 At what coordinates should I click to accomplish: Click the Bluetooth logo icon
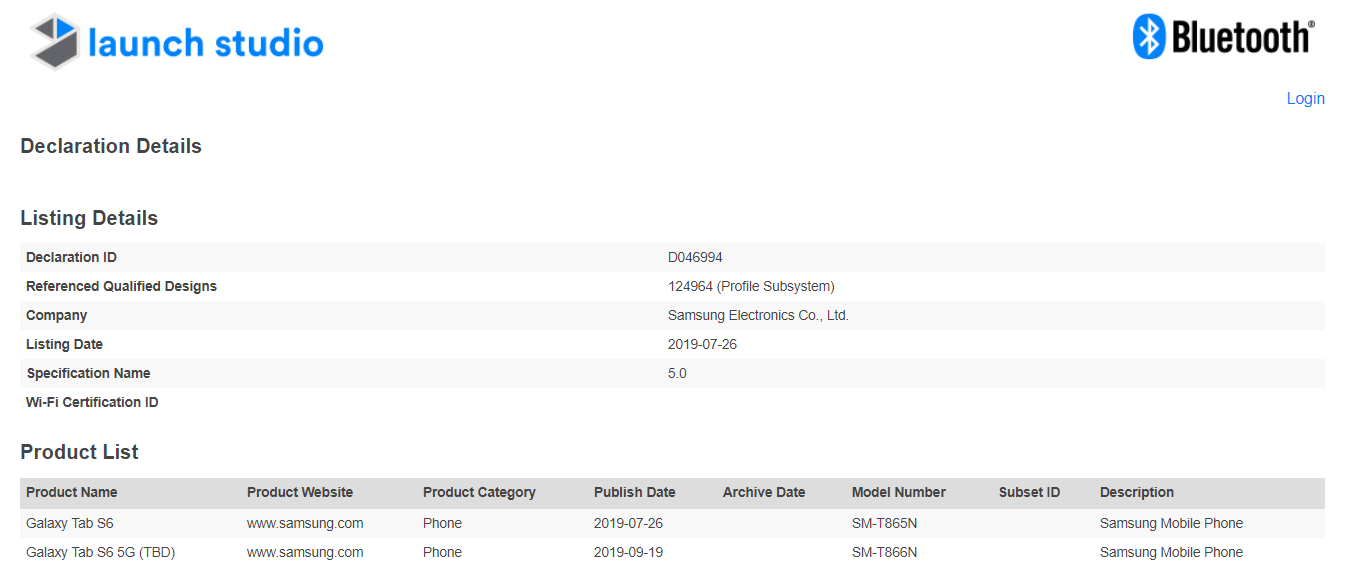coord(1149,37)
